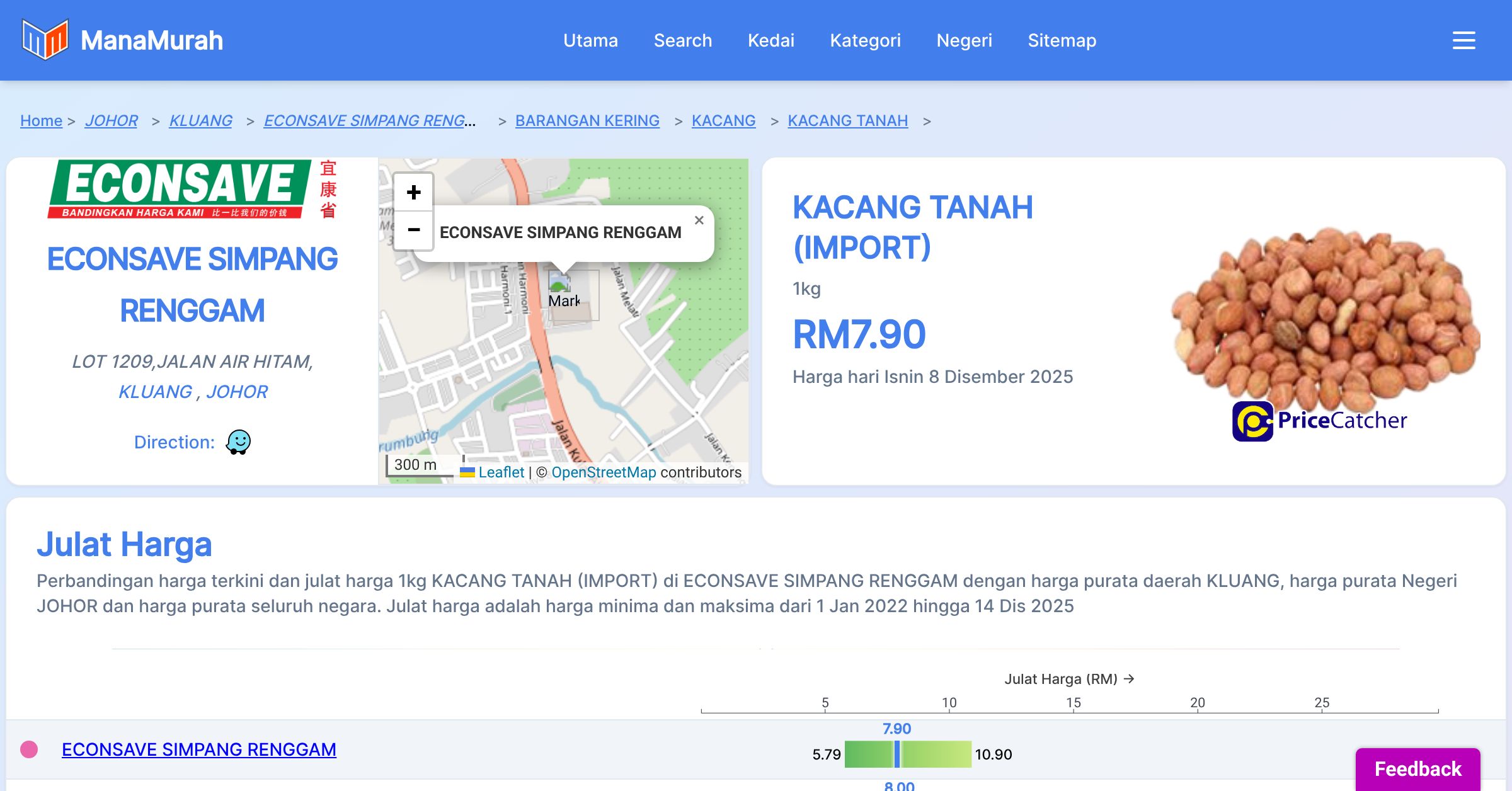Open the Sitemap page
1512x791 pixels.
coord(1062,40)
